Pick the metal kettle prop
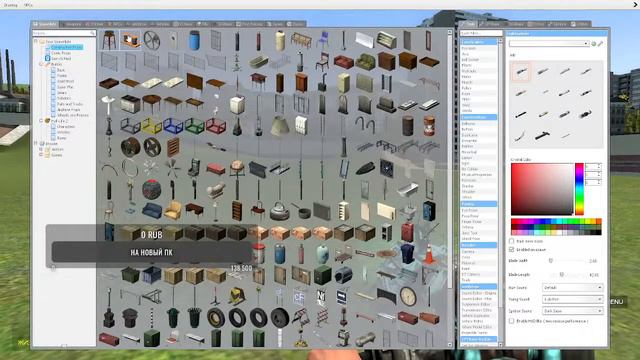The image size is (640, 360). tap(280, 211)
